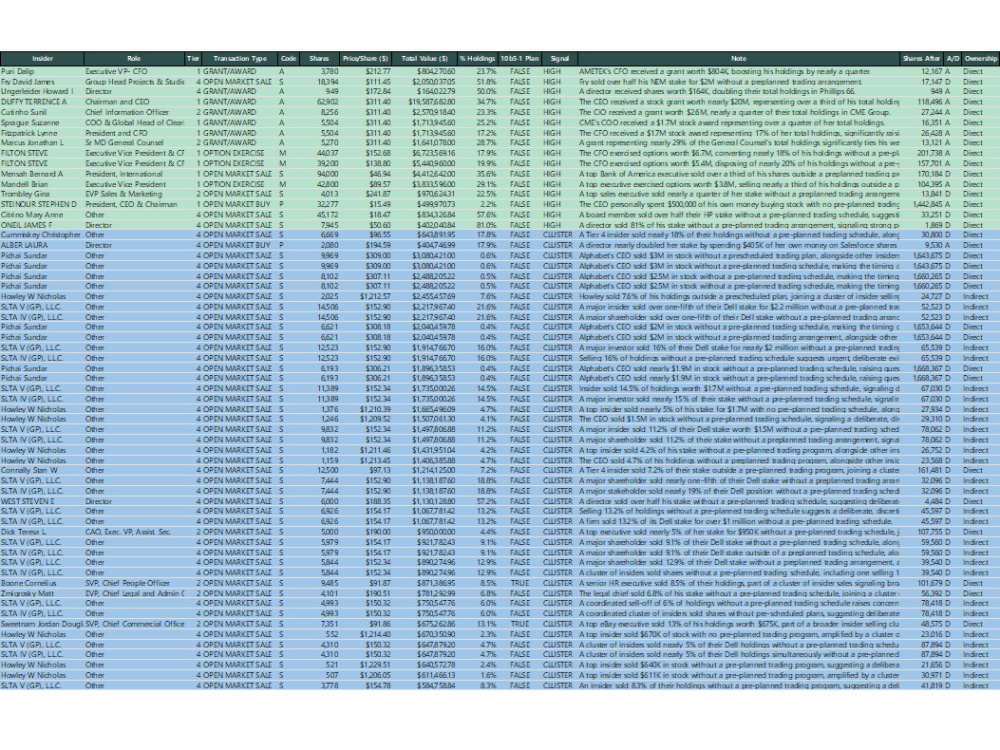
Task: Click the "Signal" column header
Action: (x=559, y=59)
